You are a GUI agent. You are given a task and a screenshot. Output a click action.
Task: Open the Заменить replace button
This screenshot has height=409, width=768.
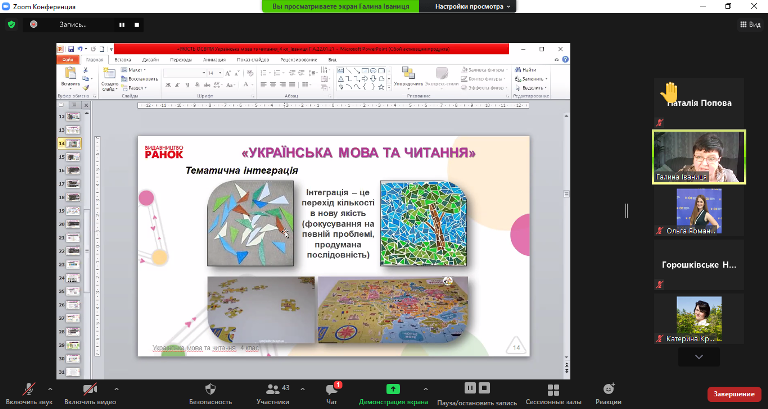[x=530, y=79]
